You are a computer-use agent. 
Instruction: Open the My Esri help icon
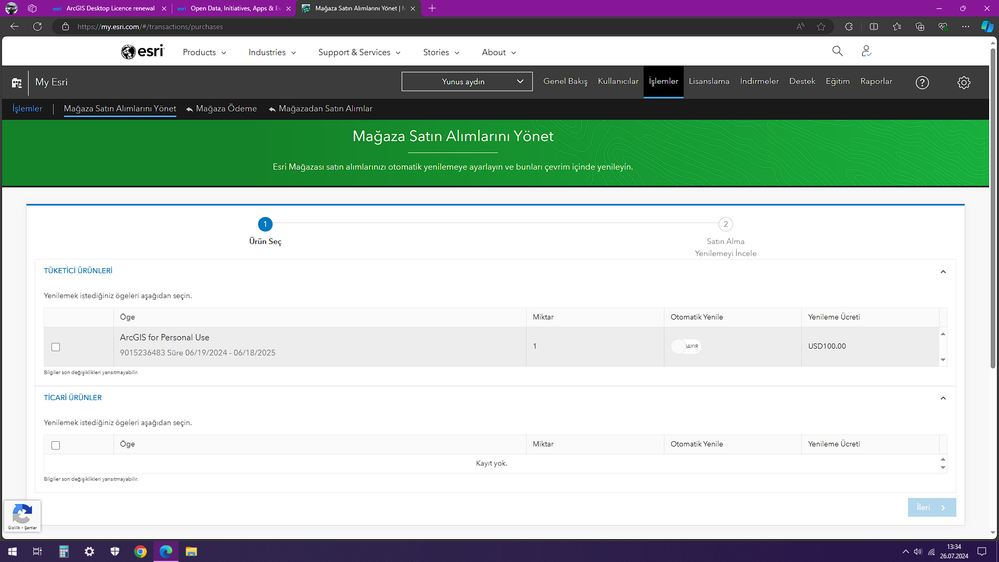[x=922, y=82]
